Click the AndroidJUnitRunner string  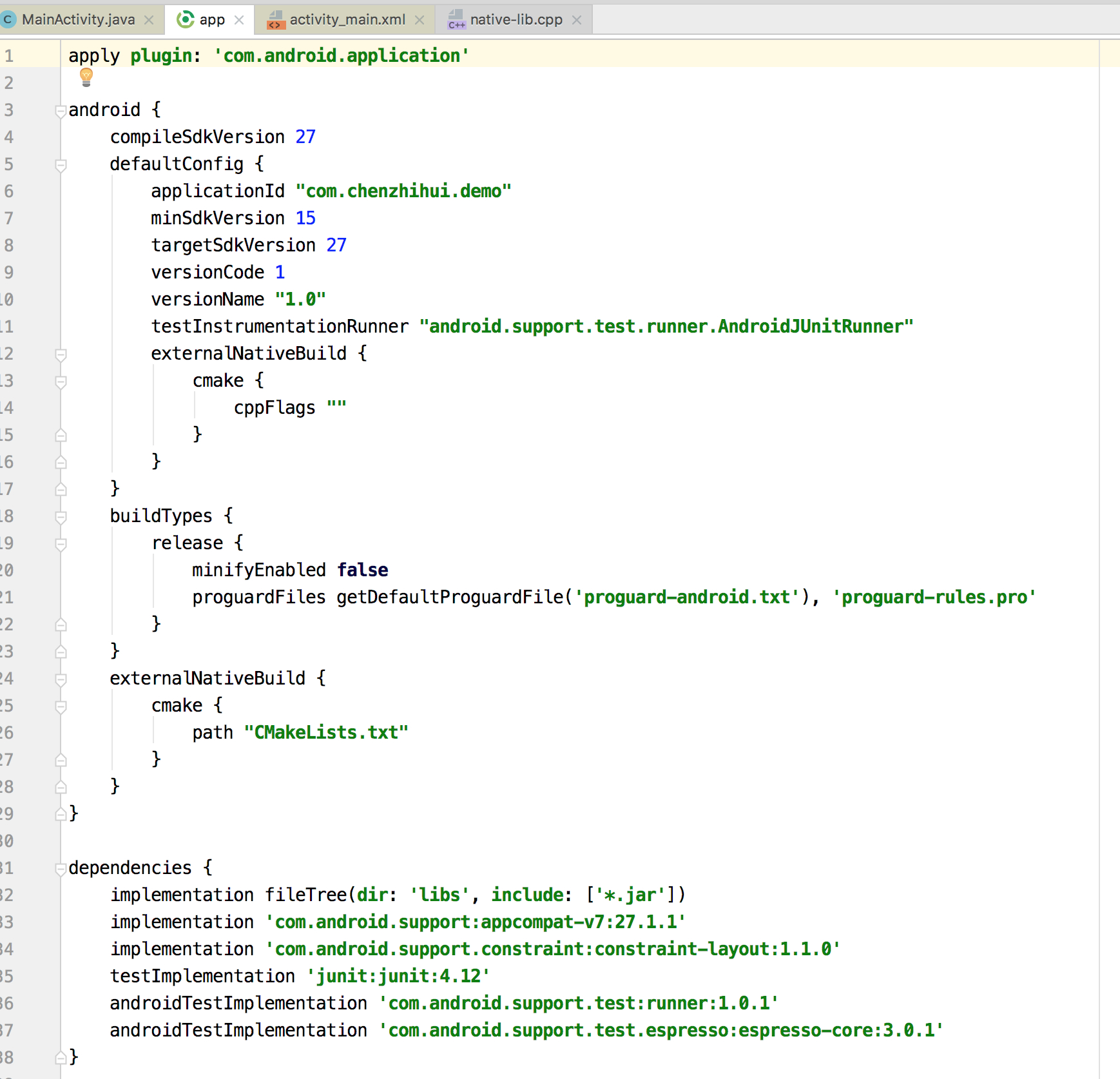(x=666, y=326)
